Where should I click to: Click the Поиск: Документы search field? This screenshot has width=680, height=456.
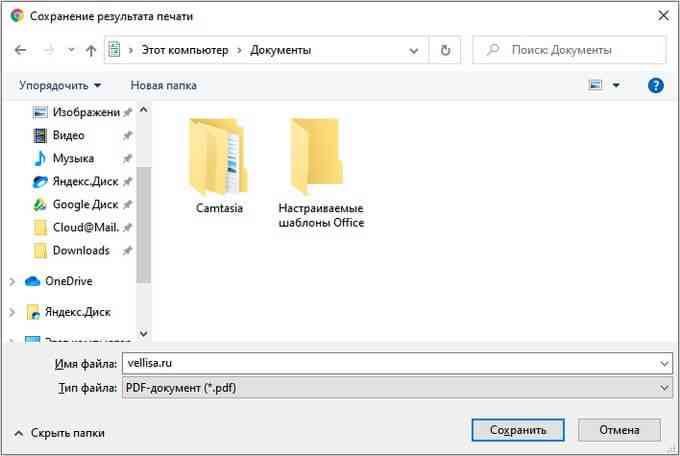[x=569, y=50]
